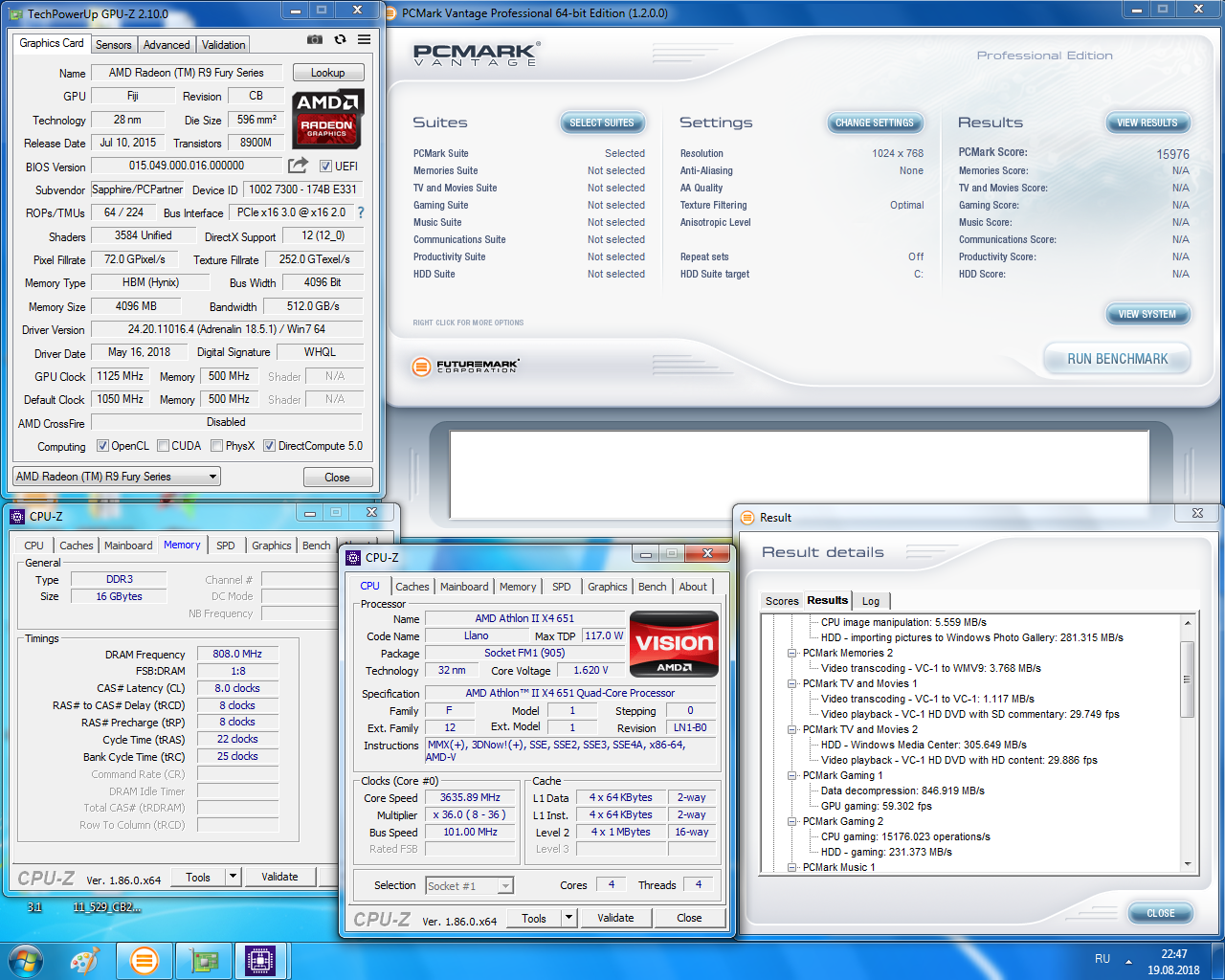The image size is (1225, 980).
Task: Open PCMark Vantage from the taskbar
Action: point(145,960)
